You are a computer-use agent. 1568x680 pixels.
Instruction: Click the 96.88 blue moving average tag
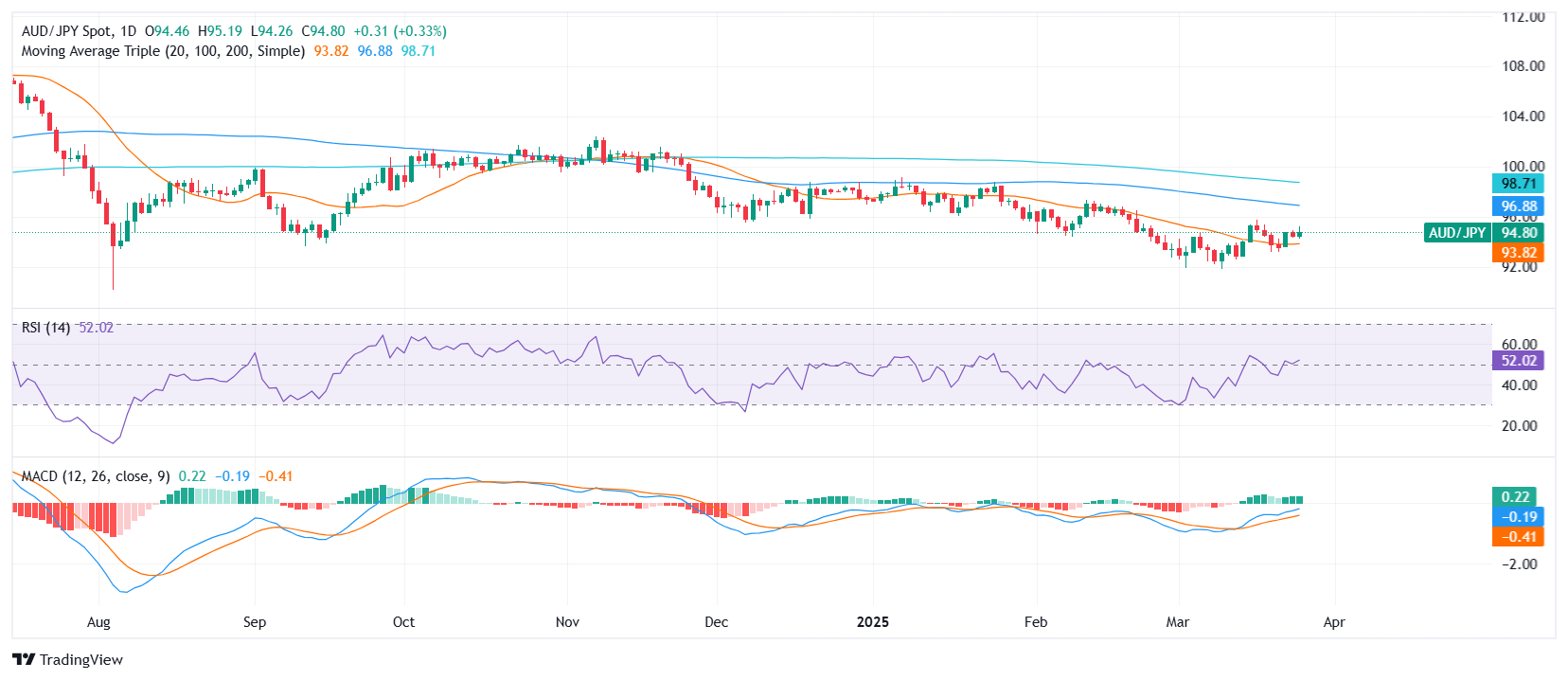click(x=1518, y=206)
